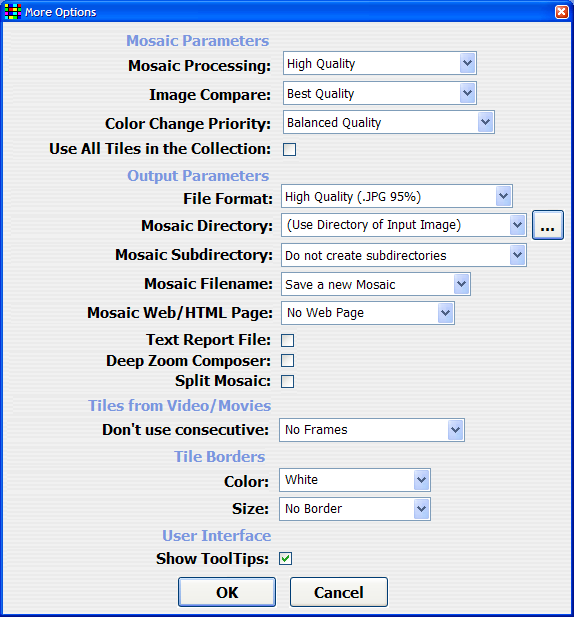The image size is (574, 617).
Task: Open the Mosaic Processing dropdown
Action: click(x=380, y=63)
